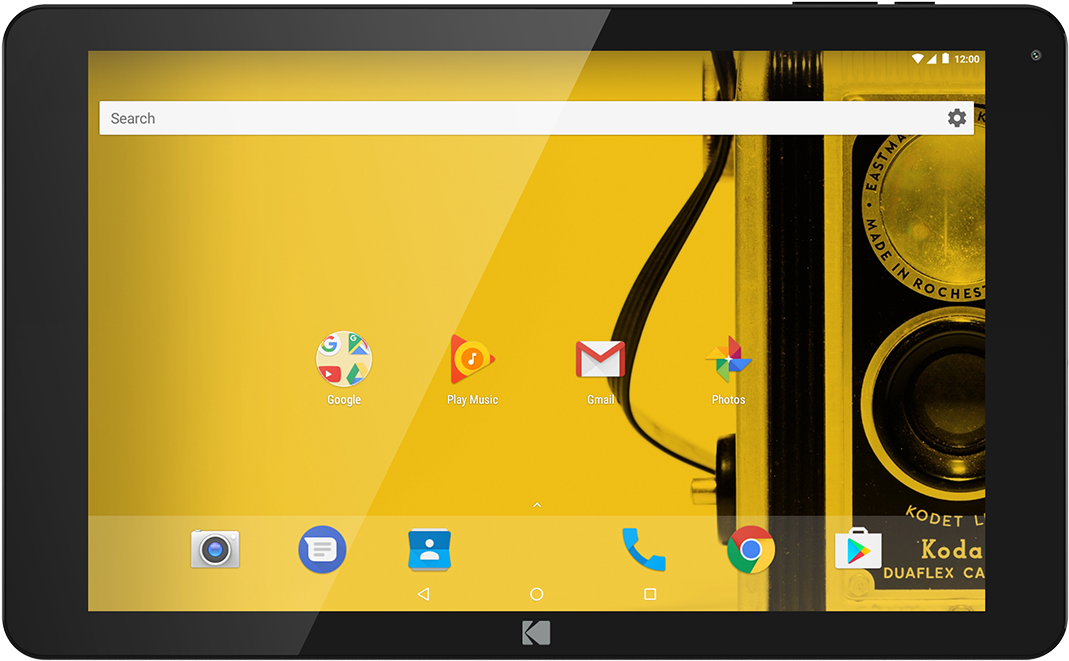Viewport: 1069px width, 661px height.
Task: Open the Messages app in dock
Action: 322,549
